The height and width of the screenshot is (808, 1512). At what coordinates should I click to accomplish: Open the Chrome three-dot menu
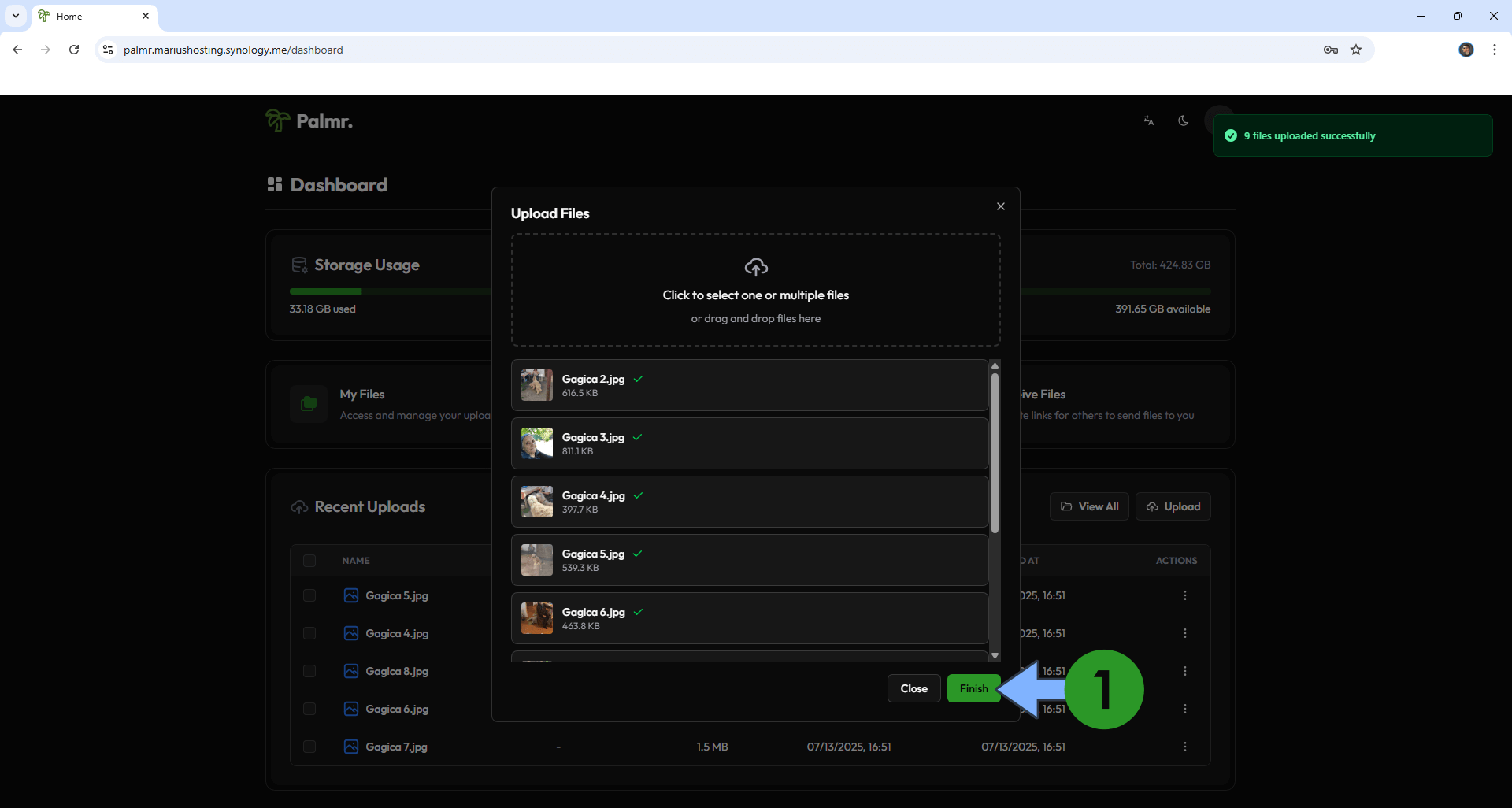[x=1495, y=50]
